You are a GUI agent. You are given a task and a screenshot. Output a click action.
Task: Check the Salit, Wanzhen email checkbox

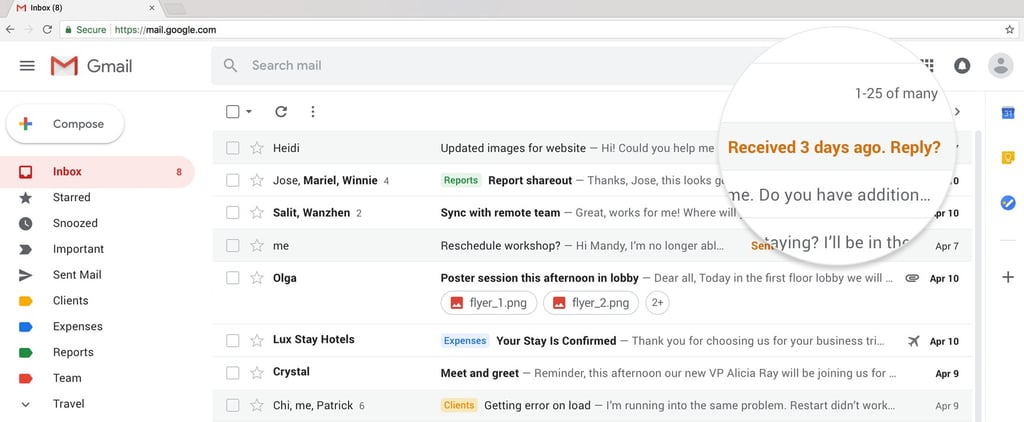click(232, 213)
